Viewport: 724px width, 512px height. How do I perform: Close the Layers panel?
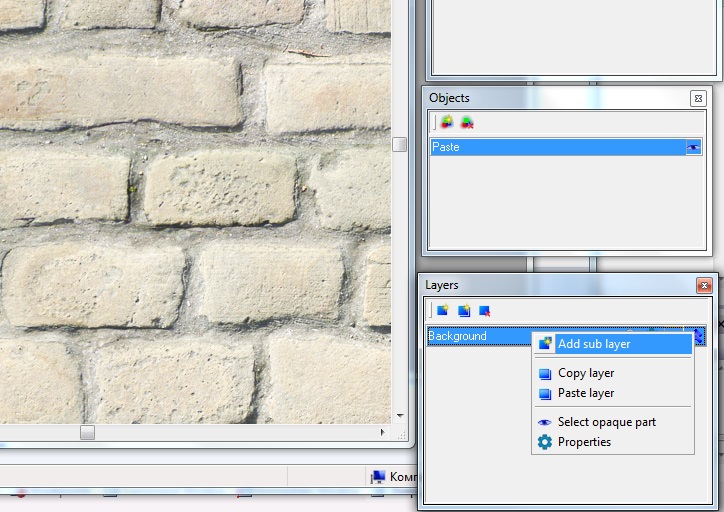[x=703, y=285]
